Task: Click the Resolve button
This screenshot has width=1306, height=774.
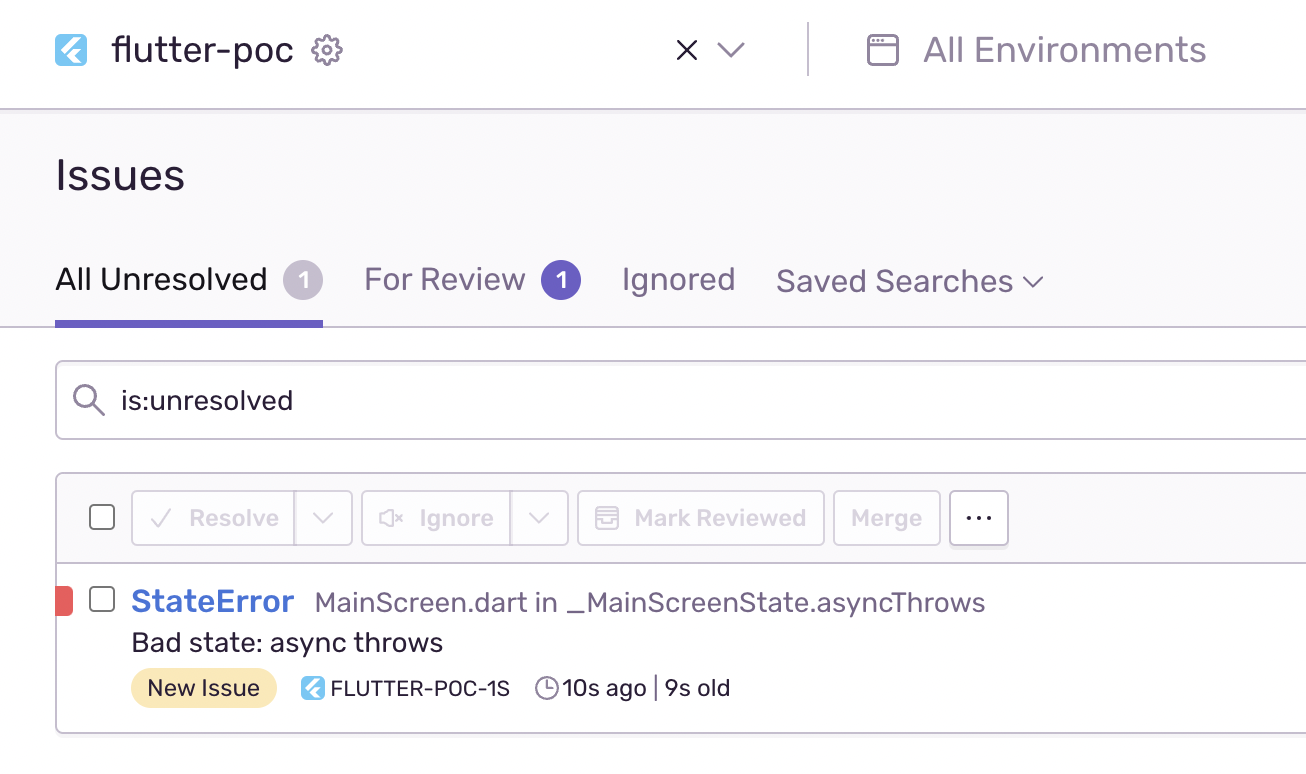Action: click(x=213, y=518)
